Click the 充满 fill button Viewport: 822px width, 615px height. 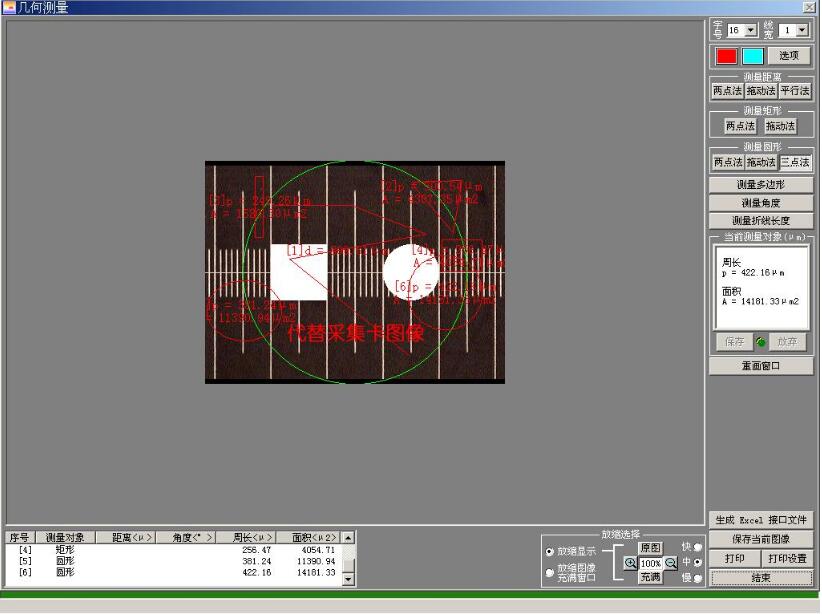(650, 578)
